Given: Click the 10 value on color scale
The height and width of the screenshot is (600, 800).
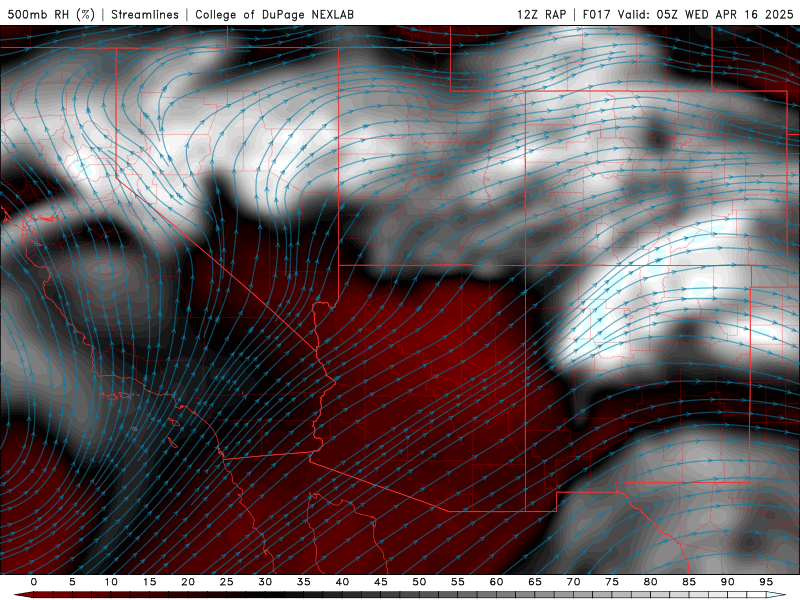Looking at the screenshot, I should point(111,582).
